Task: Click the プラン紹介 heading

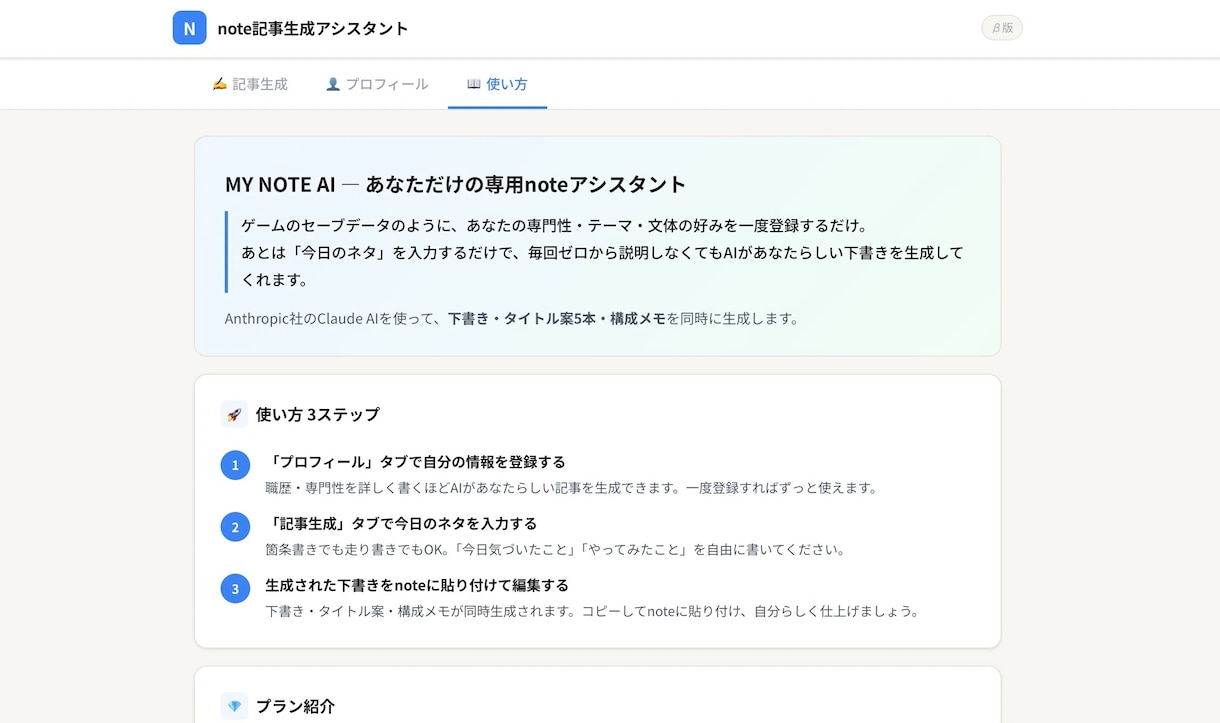Action: [295, 706]
